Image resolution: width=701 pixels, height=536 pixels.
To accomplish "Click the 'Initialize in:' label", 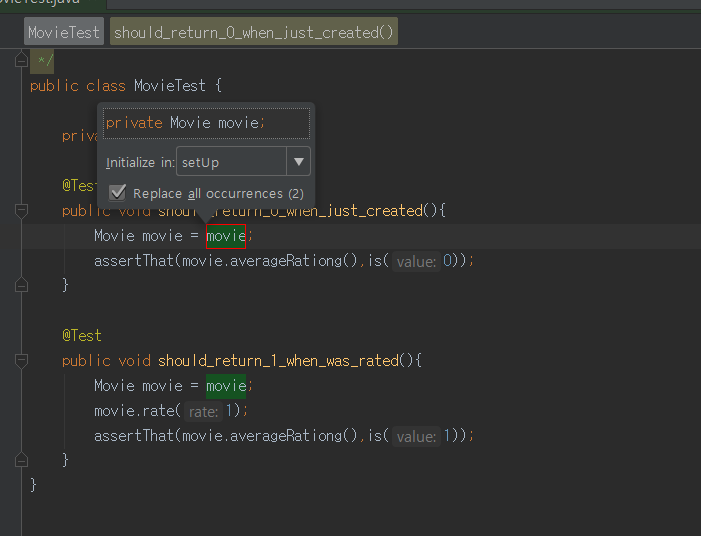I will point(140,162).
